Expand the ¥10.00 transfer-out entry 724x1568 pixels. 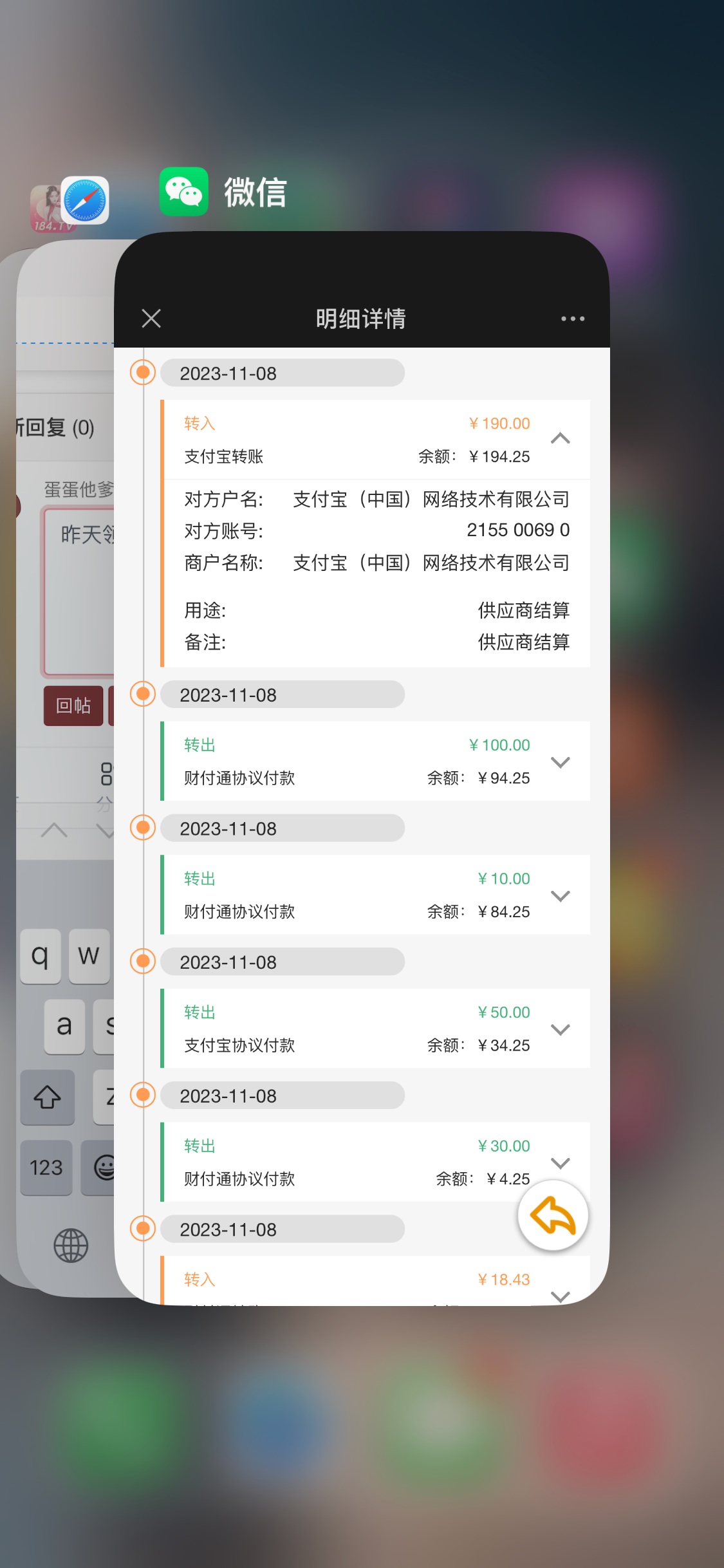(561, 896)
